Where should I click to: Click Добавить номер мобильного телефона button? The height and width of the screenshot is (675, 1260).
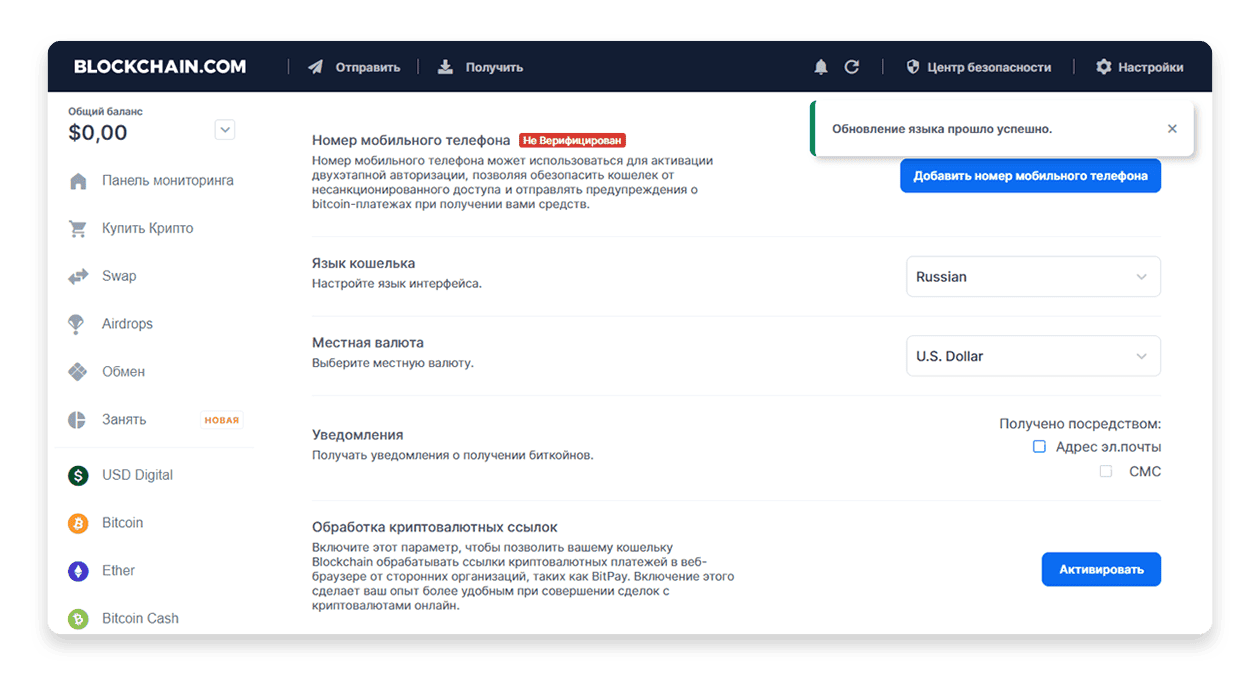click(x=1030, y=176)
